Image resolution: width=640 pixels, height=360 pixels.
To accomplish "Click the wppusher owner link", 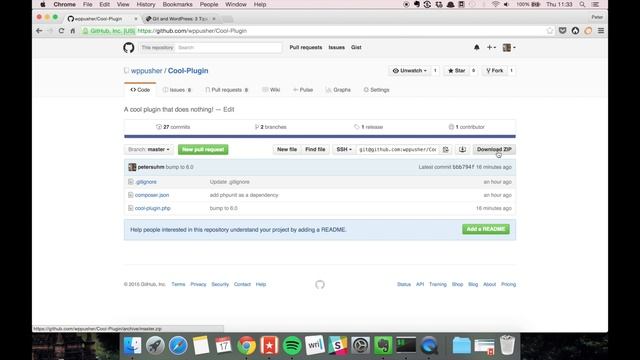I will 147,71.
